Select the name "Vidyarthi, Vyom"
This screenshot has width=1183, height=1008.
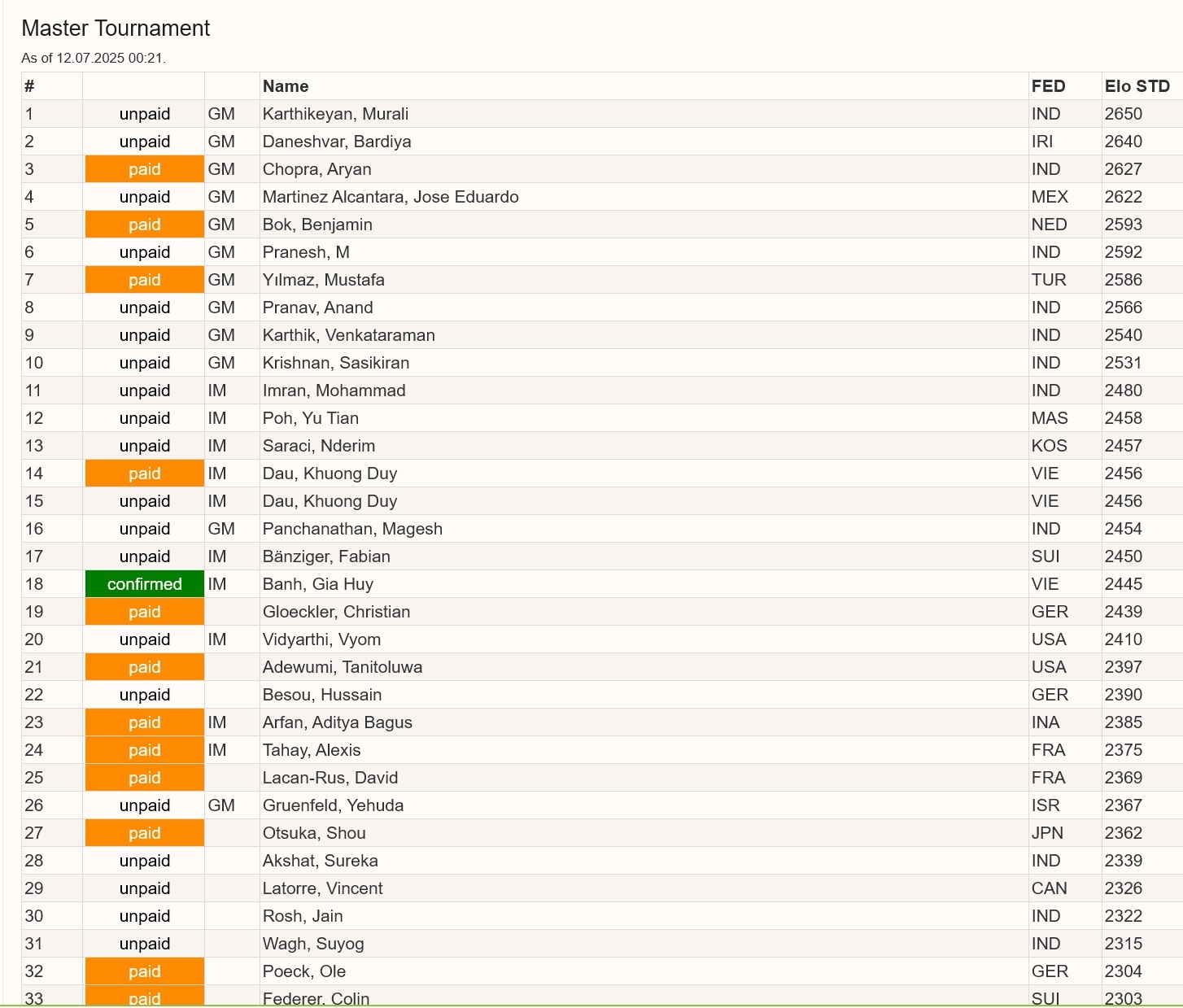pos(321,639)
